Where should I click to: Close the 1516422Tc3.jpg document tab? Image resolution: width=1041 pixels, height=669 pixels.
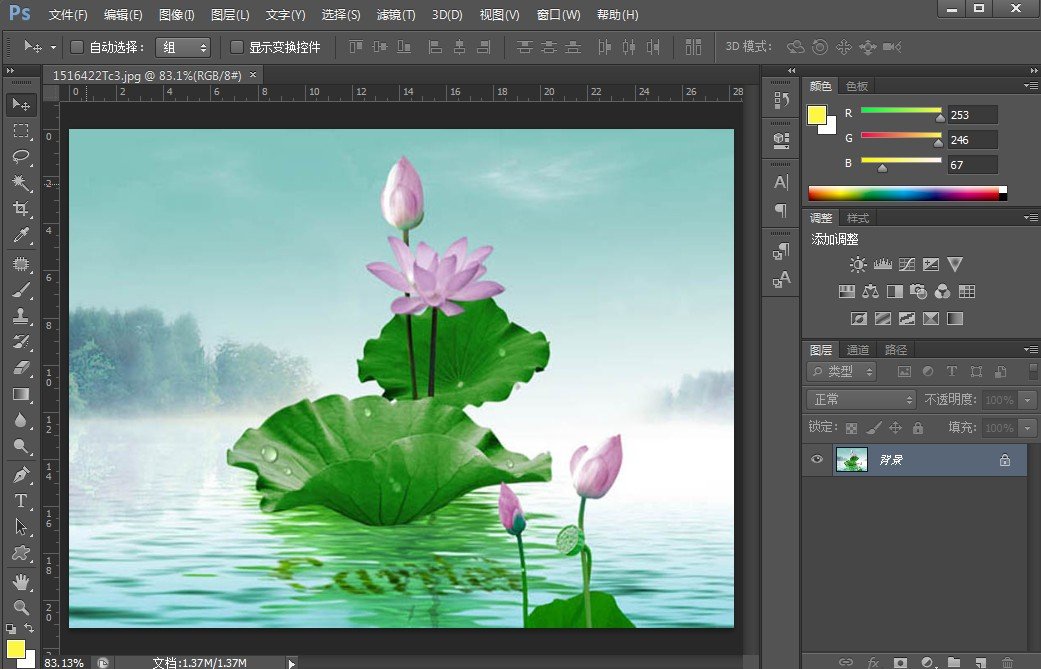point(253,75)
